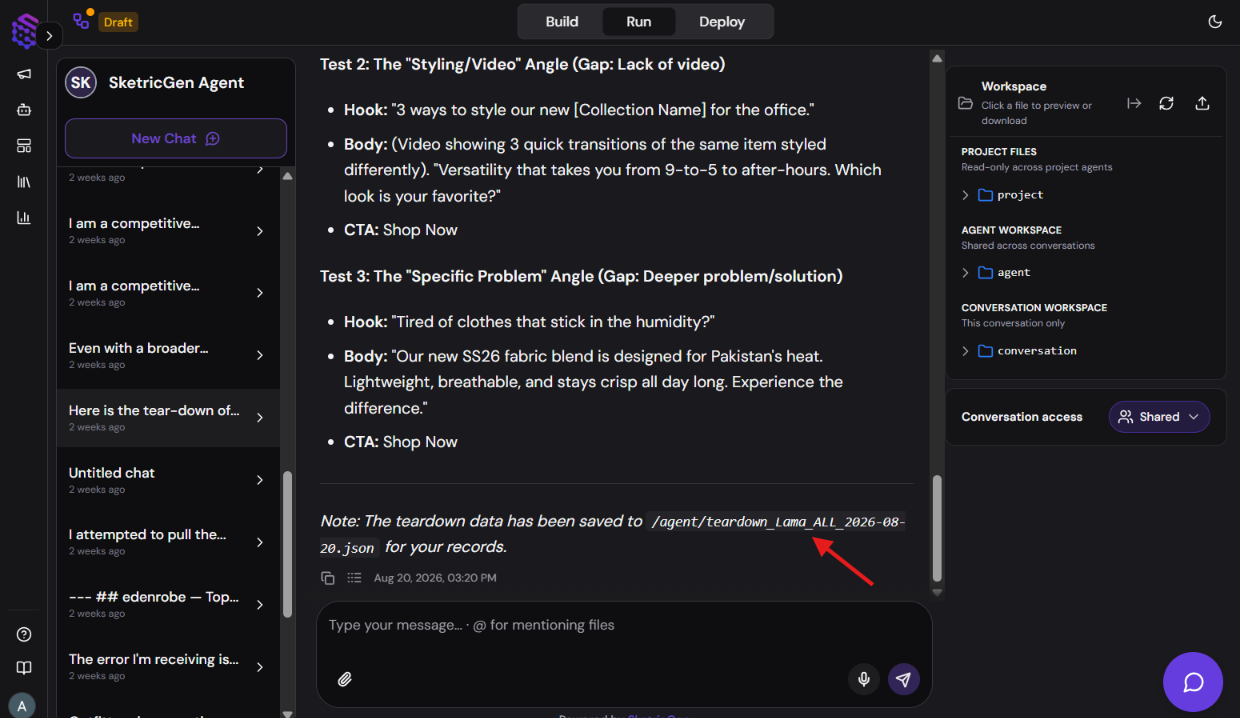Click the chat message scrollbar thumb
The image size is (1240, 718).
click(x=937, y=528)
